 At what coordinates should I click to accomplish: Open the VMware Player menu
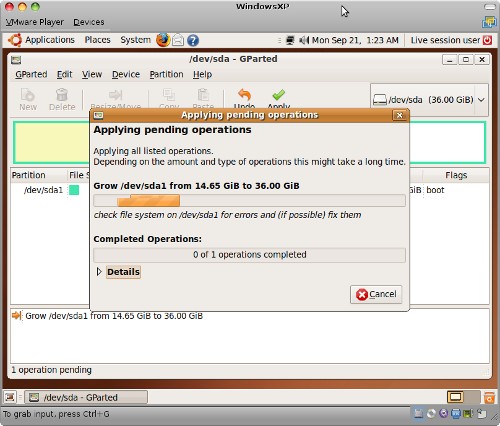(x=35, y=22)
